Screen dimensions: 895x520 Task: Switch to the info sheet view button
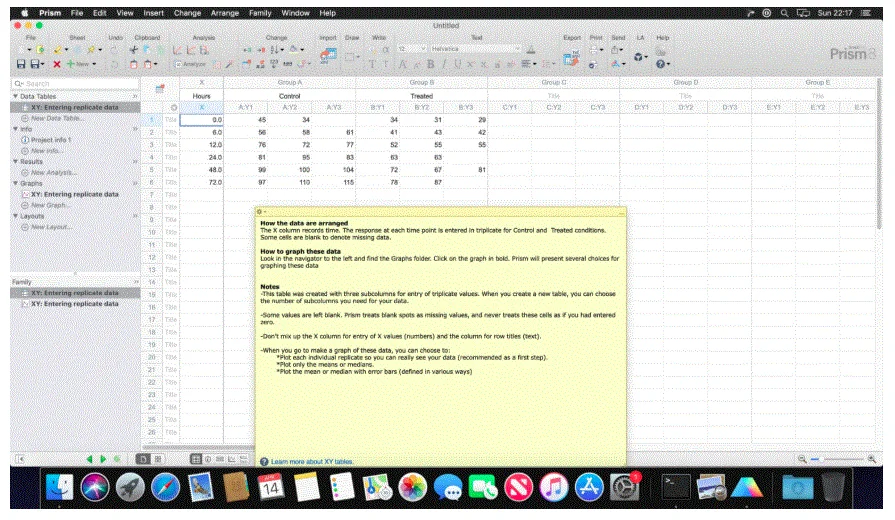pyautogui.click(x=208, y=459)
